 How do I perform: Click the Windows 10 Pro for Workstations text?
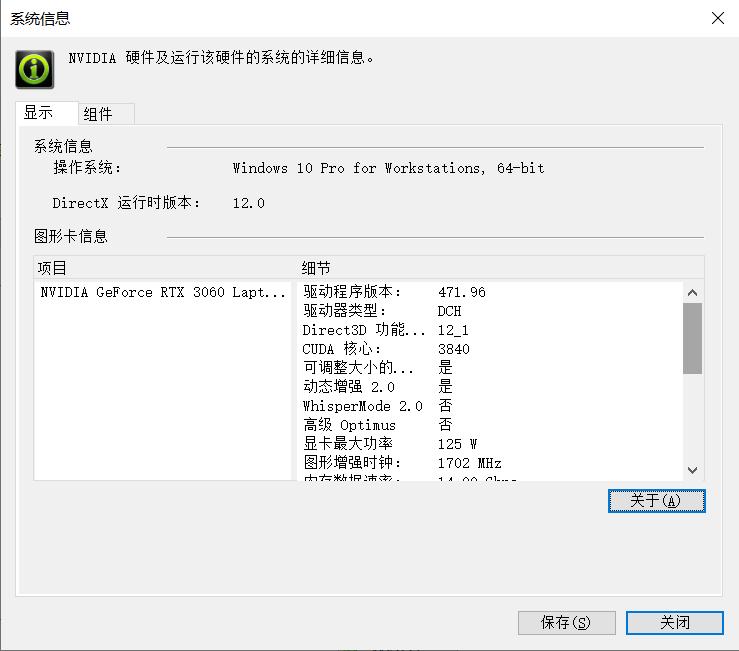(x=389, y=168)
